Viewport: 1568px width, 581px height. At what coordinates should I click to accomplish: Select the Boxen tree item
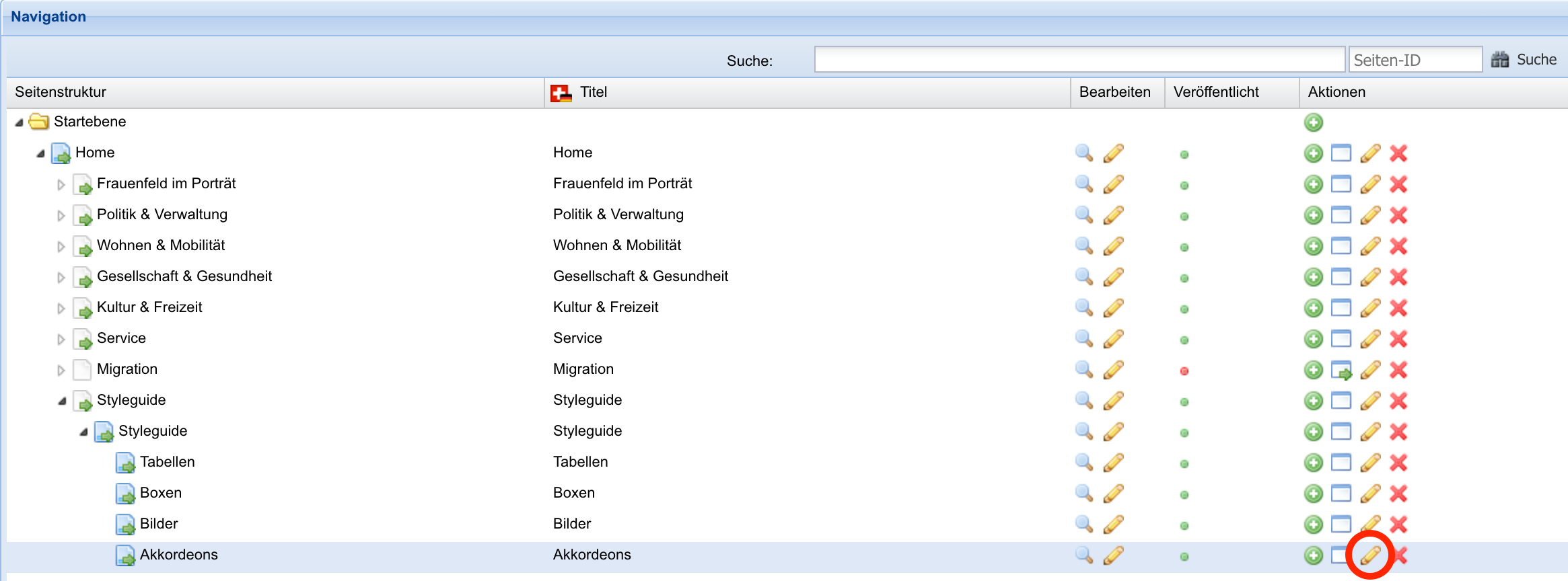click(x=161, y=493)
